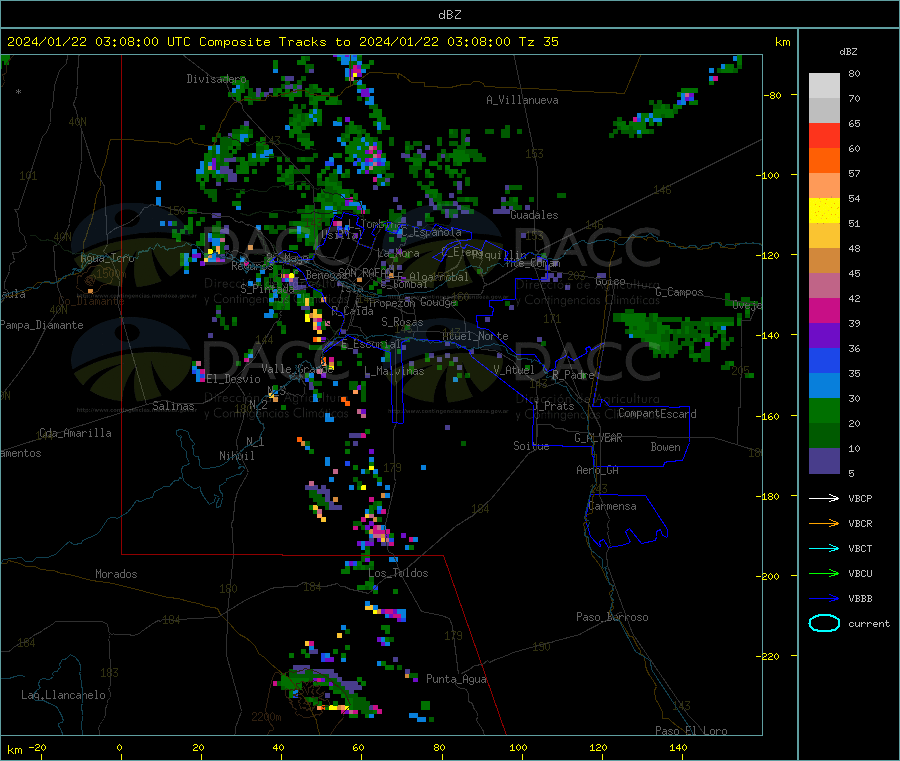900x761 pixels.
Task: Click the Soitue map label
Action: click(x=531, y=446)
